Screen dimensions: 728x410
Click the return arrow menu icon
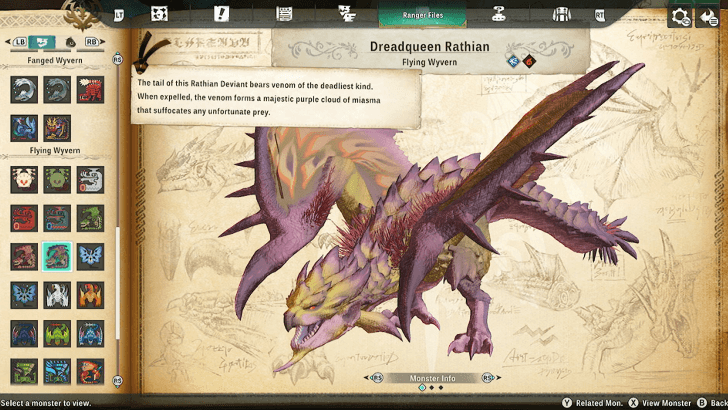(707, 17)
